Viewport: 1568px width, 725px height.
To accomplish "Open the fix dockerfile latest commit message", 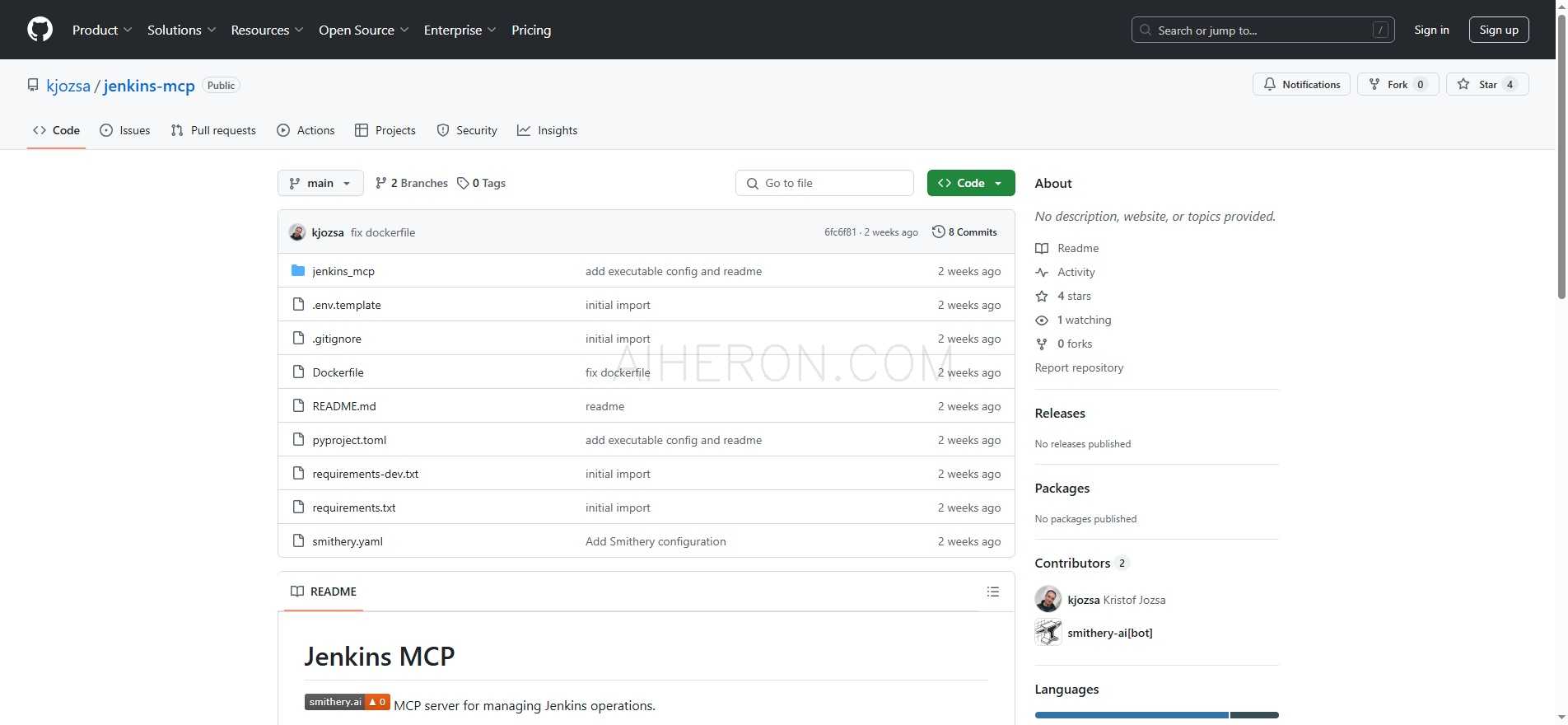I will click(x=383, y=232).
